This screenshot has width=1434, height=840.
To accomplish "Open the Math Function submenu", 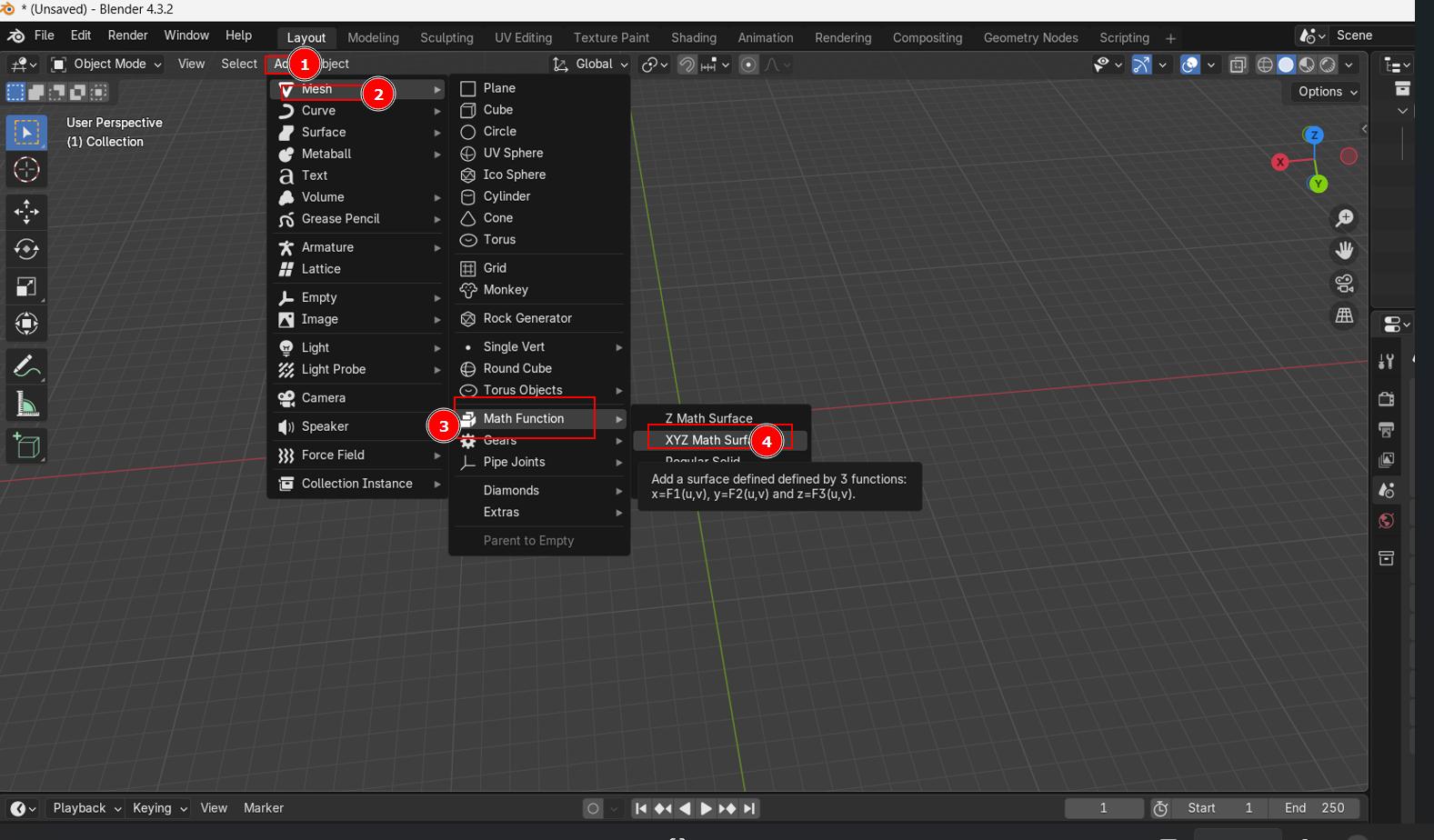I will (x=540, y=418).
